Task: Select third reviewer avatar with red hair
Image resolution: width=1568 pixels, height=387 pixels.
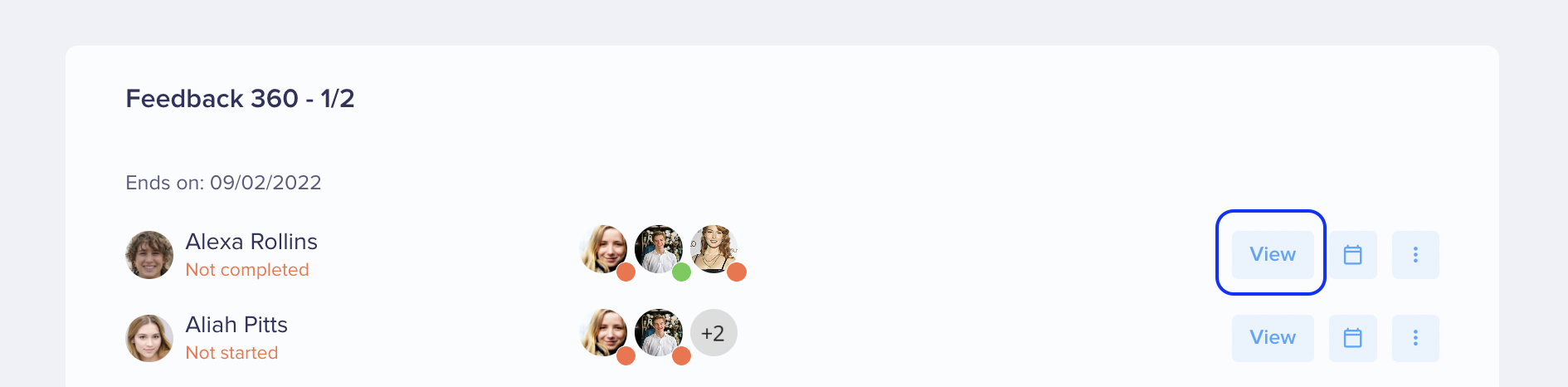Action: pos(713,249)
